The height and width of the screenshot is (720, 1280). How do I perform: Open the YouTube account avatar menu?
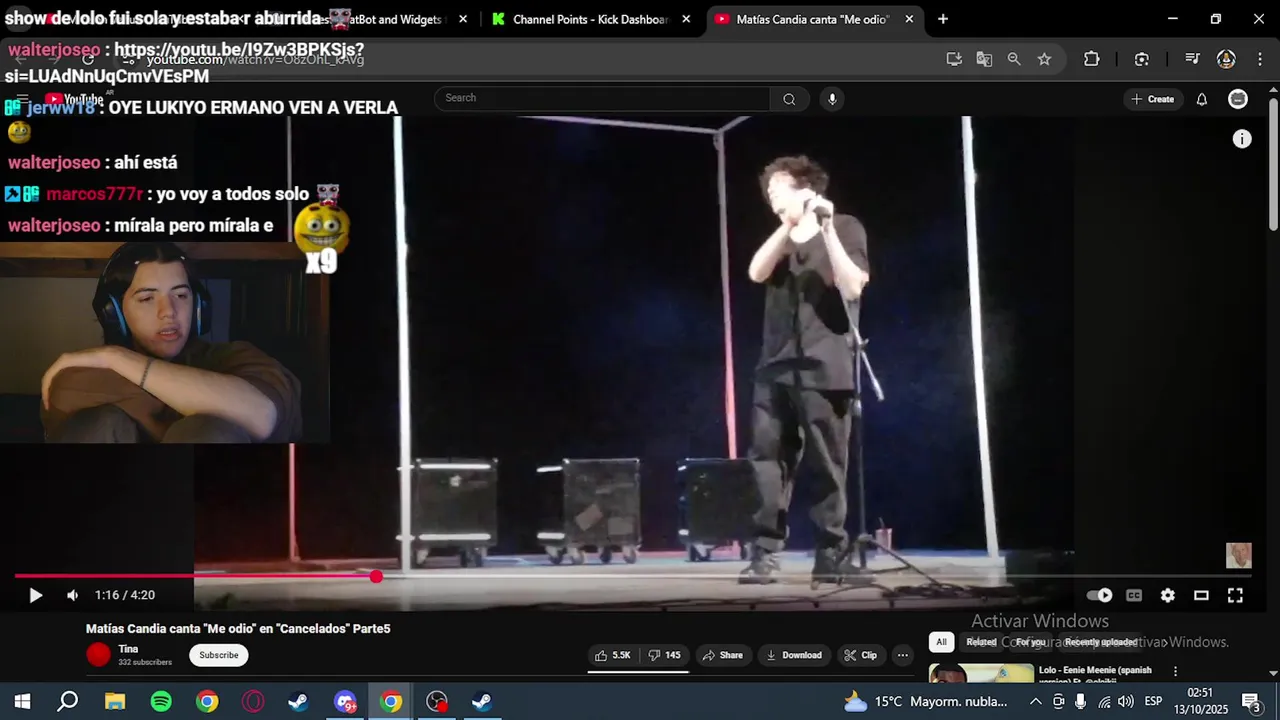(x=1238, y=99)
